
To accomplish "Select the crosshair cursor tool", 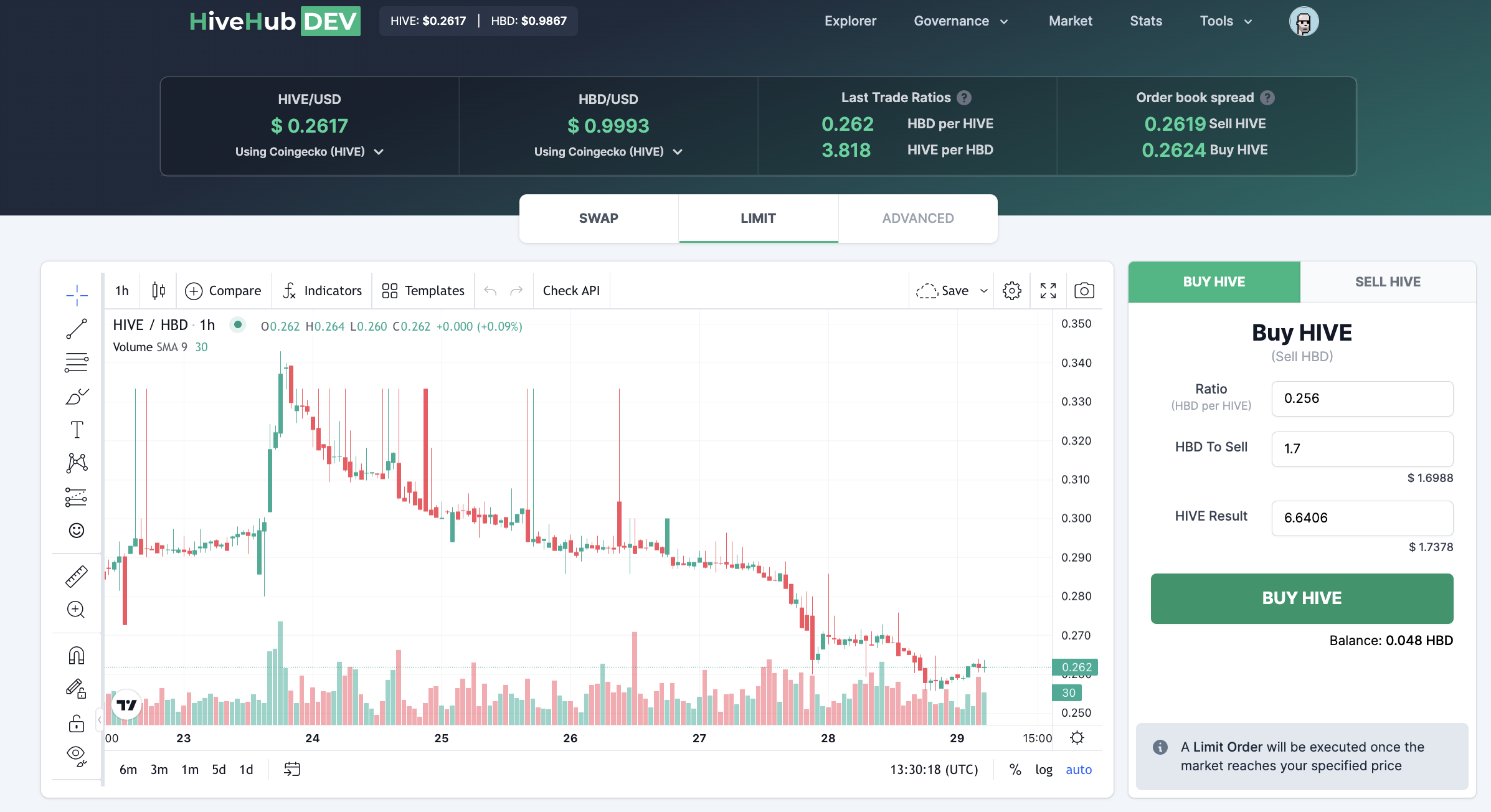I will (77, 295).
